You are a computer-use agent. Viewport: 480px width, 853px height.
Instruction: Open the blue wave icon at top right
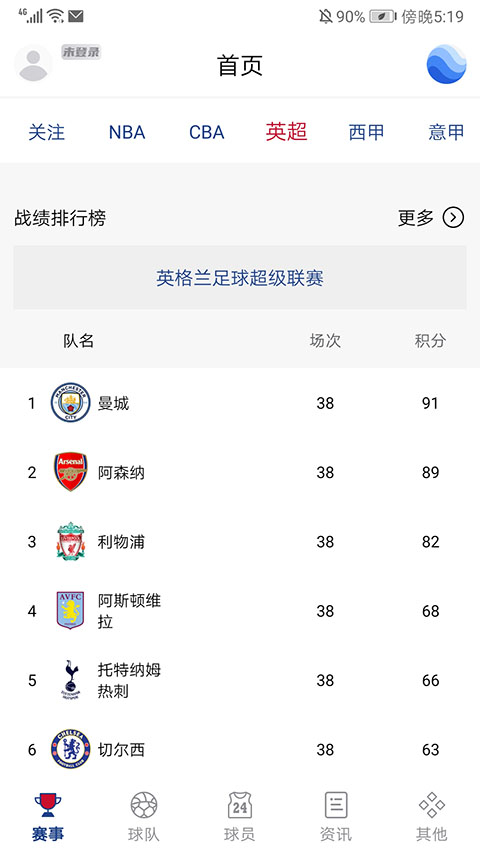point(446,64)
